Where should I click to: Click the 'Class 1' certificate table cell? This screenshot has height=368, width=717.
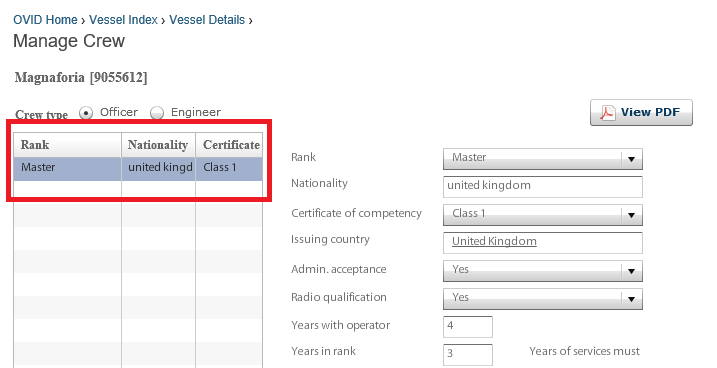229,169
